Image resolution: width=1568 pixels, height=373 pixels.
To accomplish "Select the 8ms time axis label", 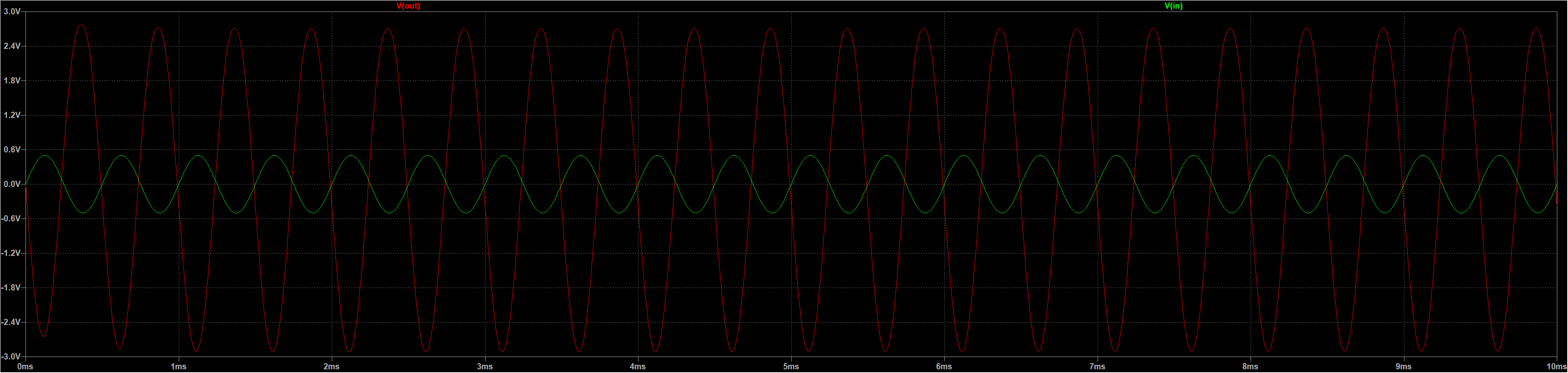I will click(x=1250, y=367).
